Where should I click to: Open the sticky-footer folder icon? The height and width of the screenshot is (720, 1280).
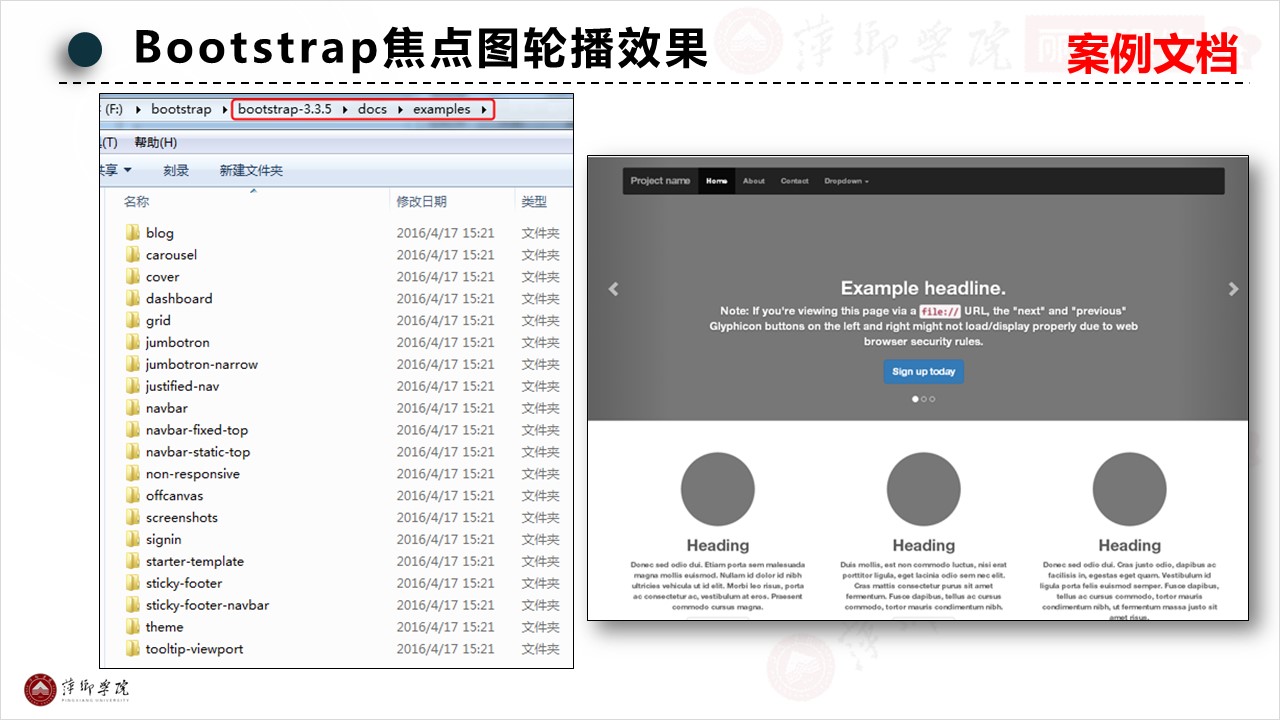[133, 584]
